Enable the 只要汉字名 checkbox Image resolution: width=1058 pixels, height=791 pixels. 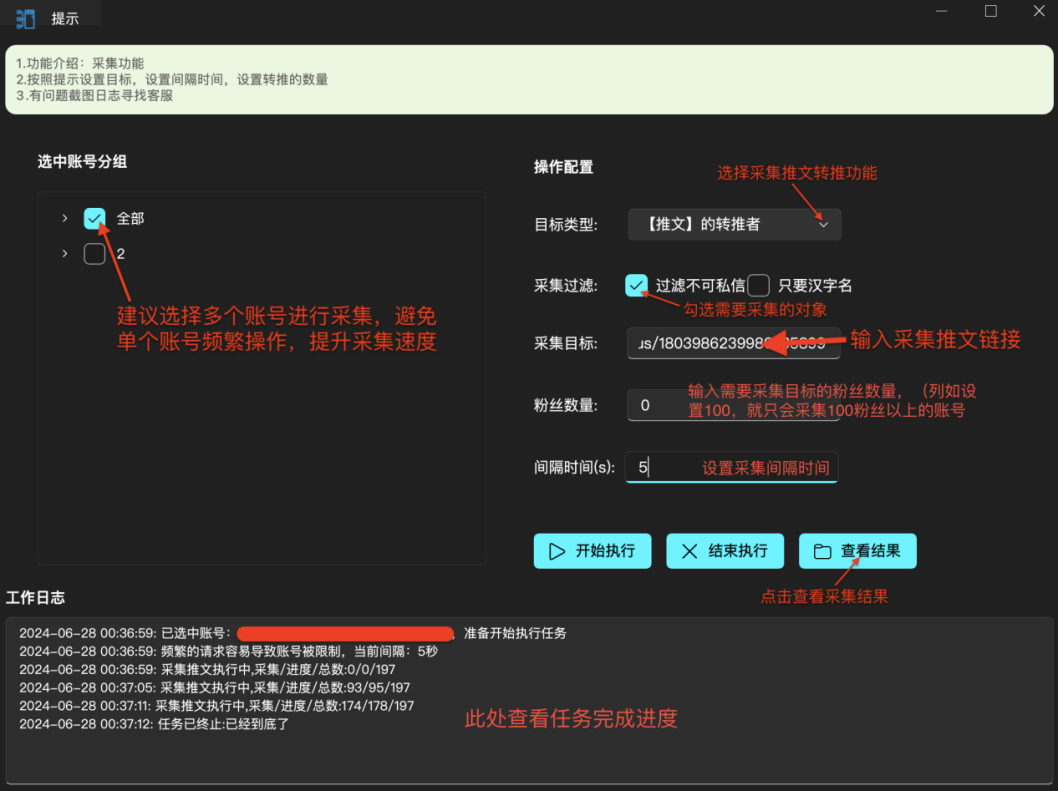(759, 285)
